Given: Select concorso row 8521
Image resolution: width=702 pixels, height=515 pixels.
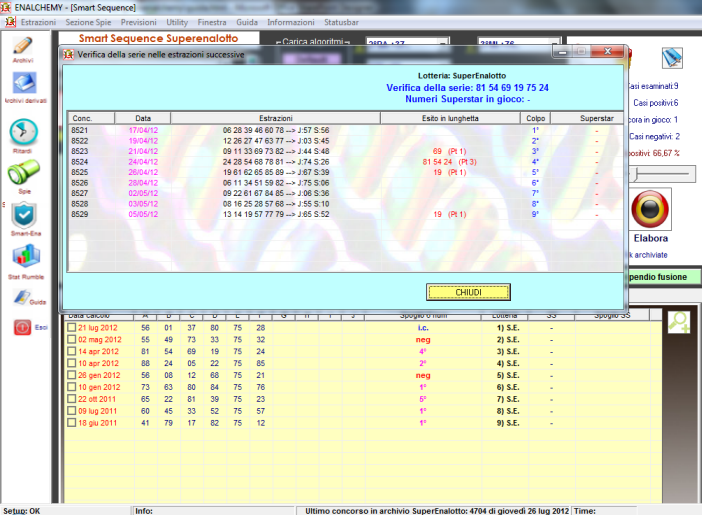Looking at the screenshot, I should point(345,130).
